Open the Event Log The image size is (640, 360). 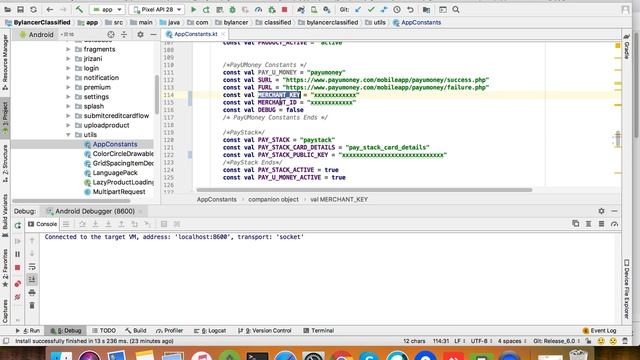(x=599, y=331)
